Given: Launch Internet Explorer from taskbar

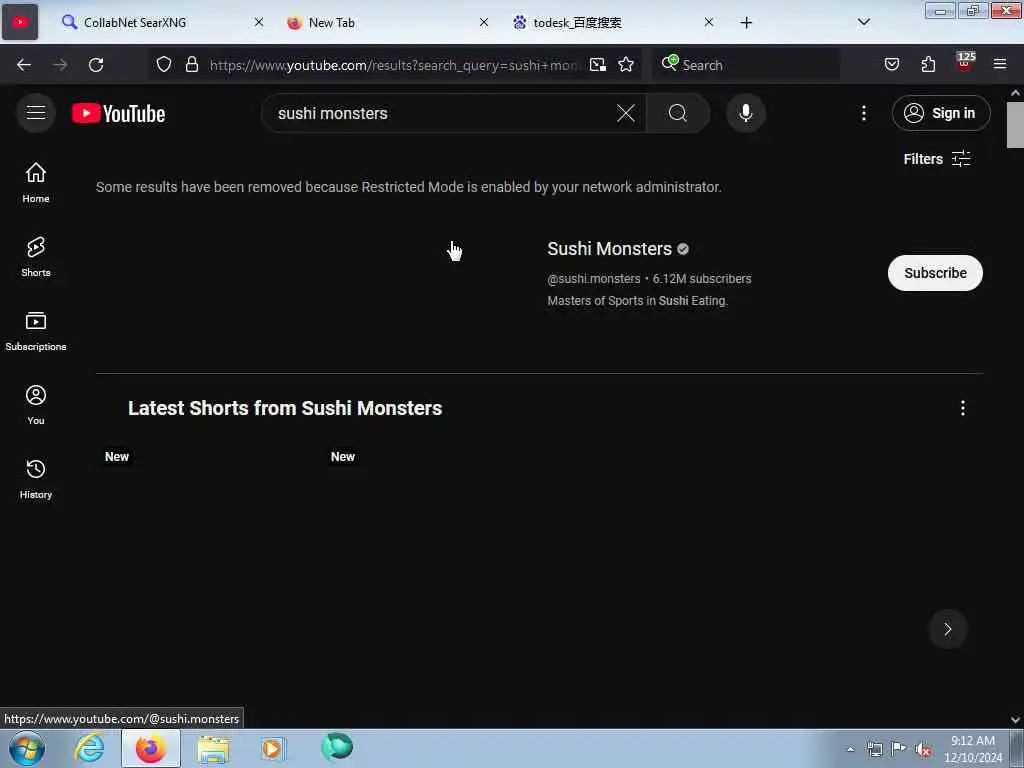Looking at the screenshot, I should (x=89, y=748).
